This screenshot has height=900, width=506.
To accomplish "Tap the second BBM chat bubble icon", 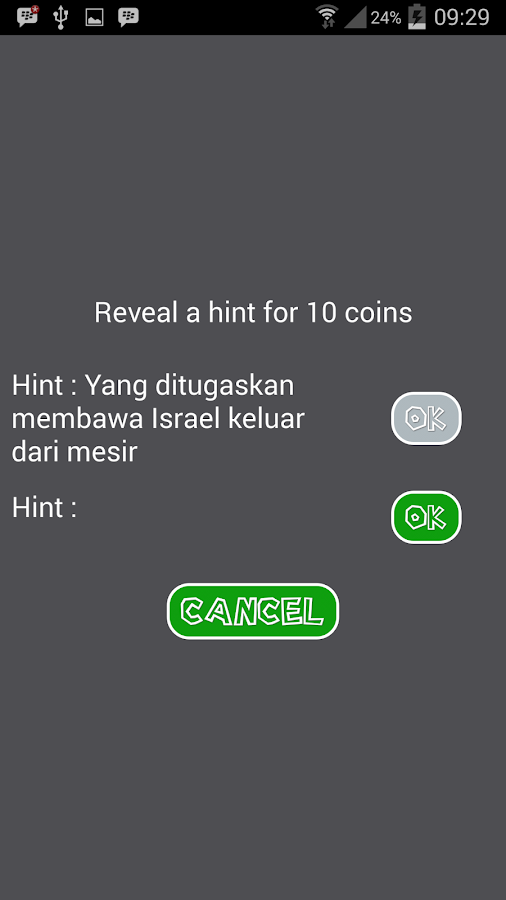I will click(128, 17).
